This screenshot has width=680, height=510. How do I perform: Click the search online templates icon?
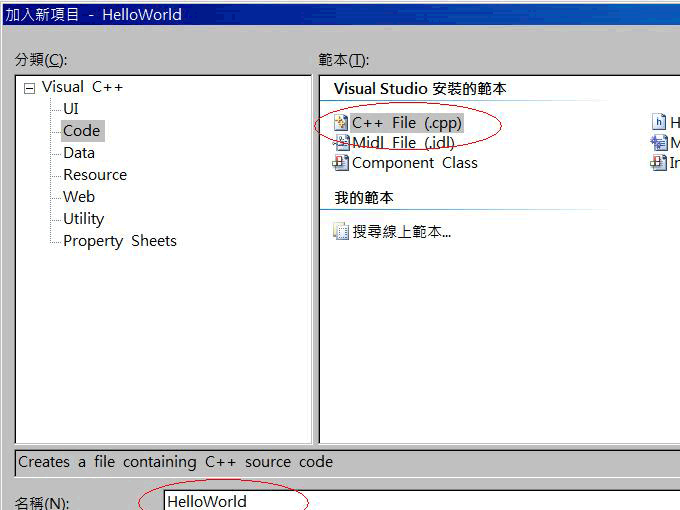[341, 232]
